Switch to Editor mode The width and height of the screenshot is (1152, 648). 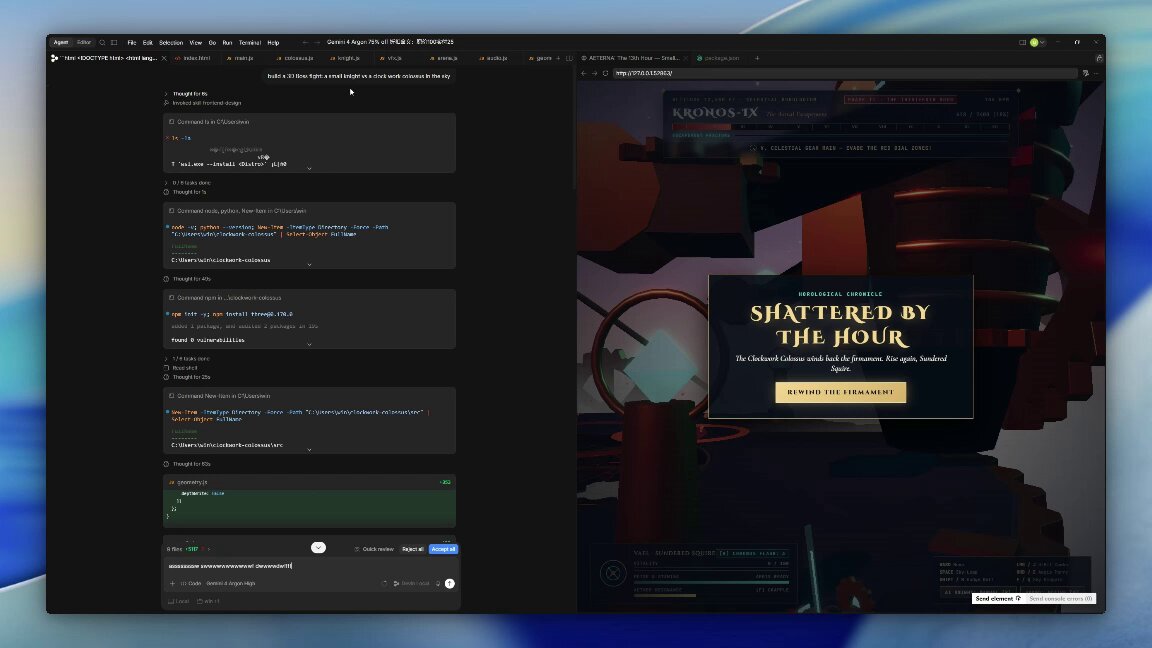pyautogui.click(x=84, y=43)
